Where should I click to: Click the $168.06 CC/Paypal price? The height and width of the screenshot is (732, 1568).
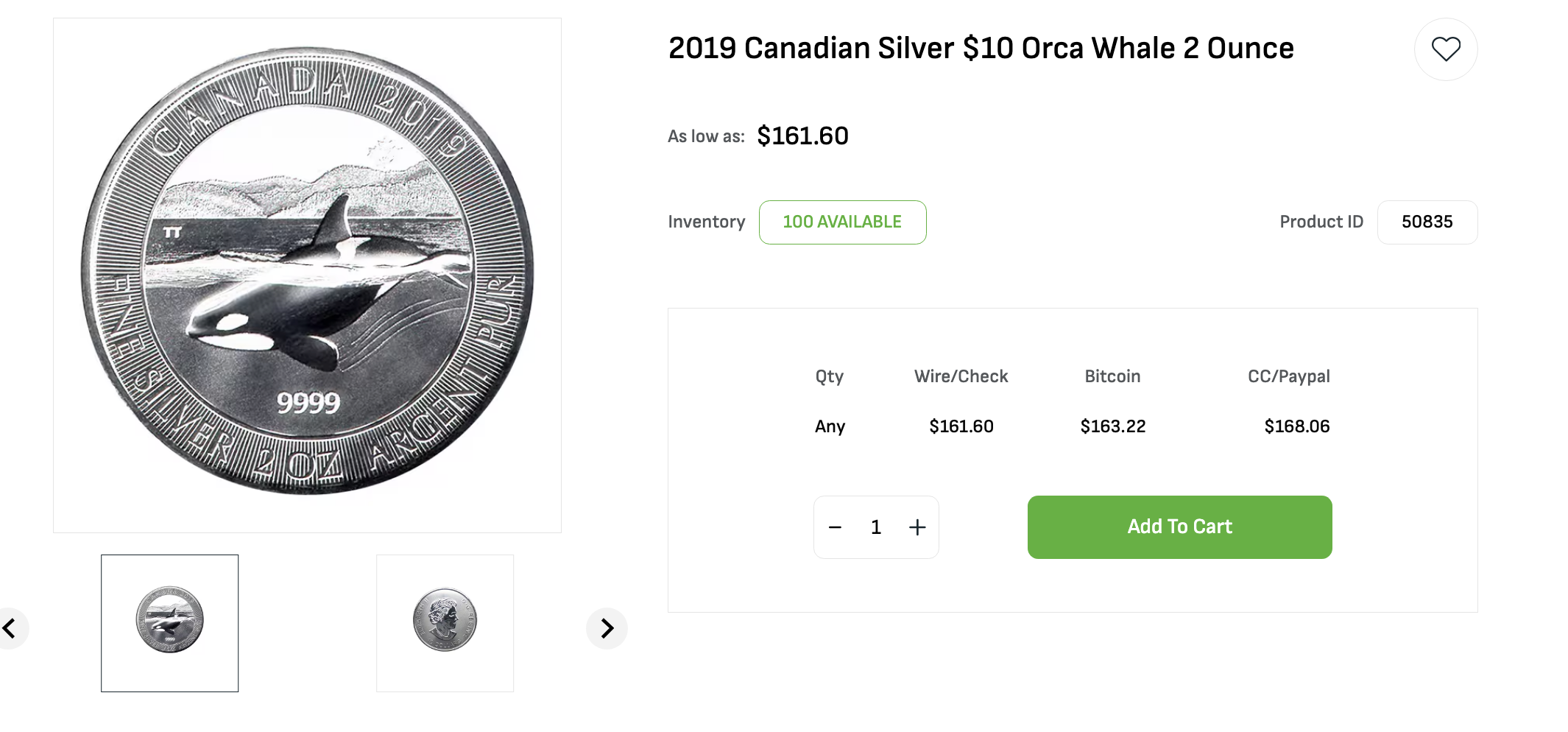[1296, 426]
